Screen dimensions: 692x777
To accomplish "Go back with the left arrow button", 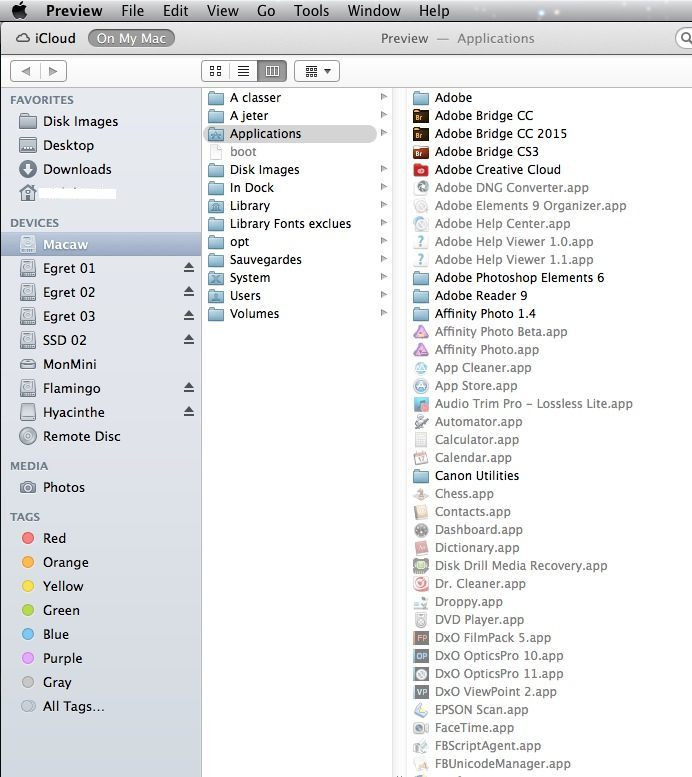I will (x=25, y=71).
